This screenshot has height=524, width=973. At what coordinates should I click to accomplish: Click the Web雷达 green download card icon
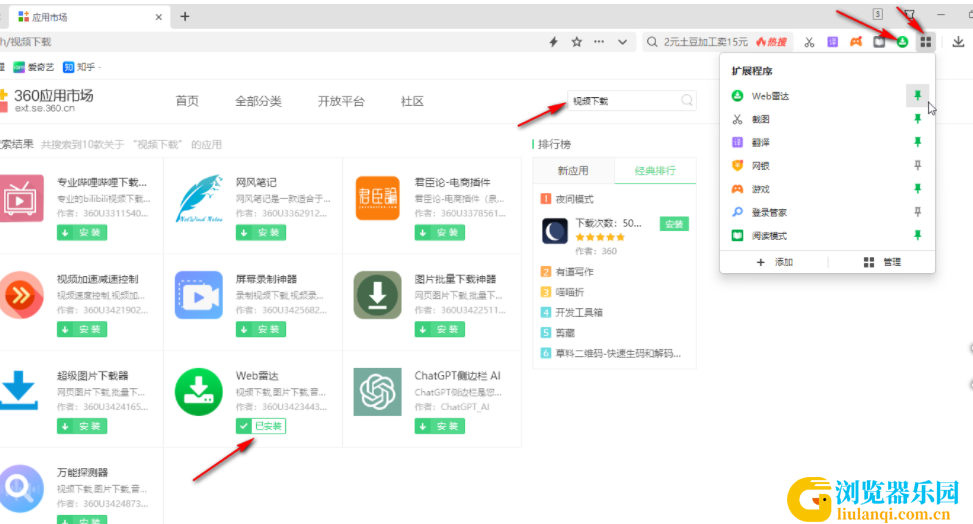click(199, 392)
